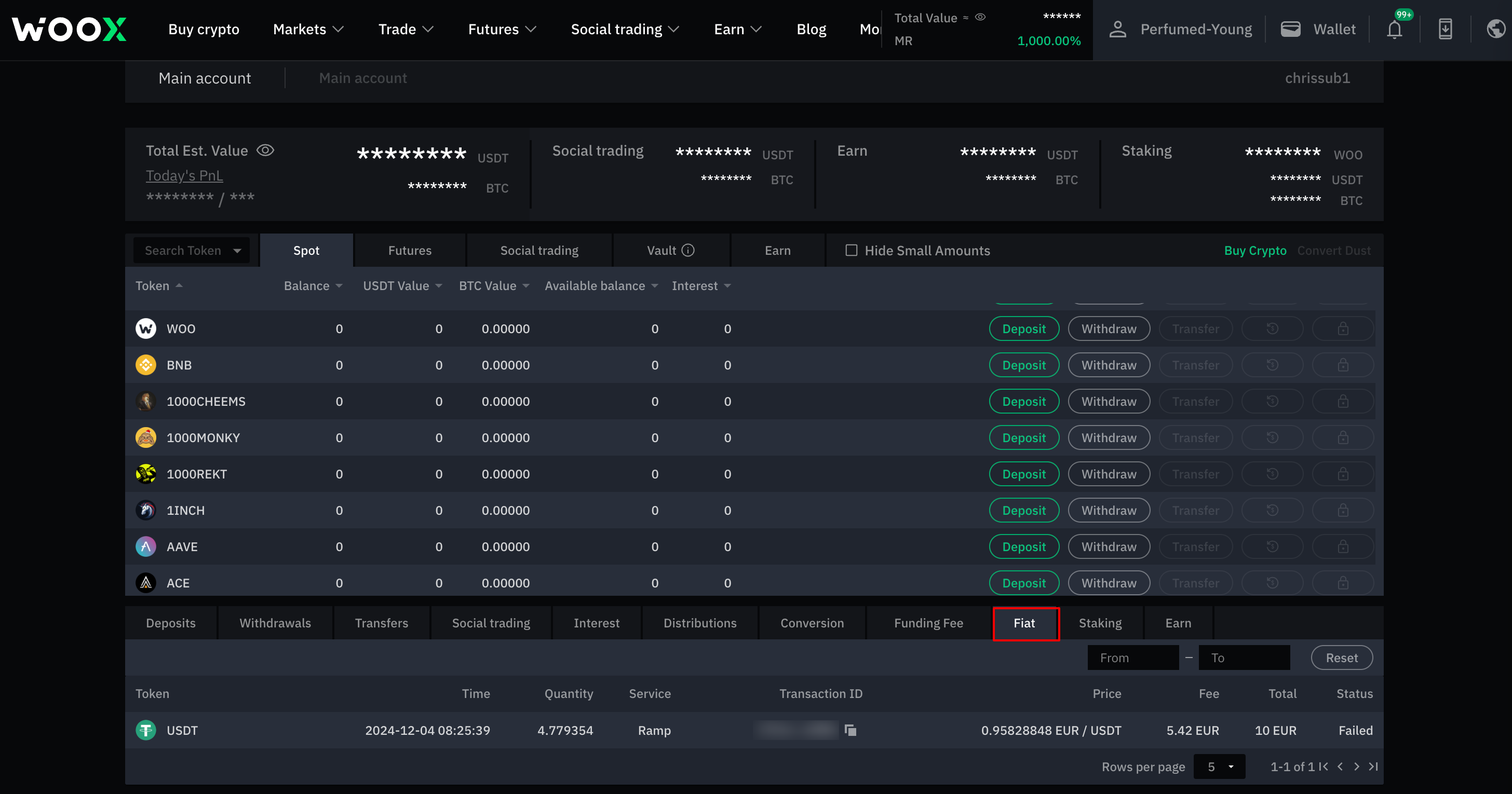Expand the Social trading nav dropdown
The width and height of the screenshot is (1512, 794).
tap(625, 30)
